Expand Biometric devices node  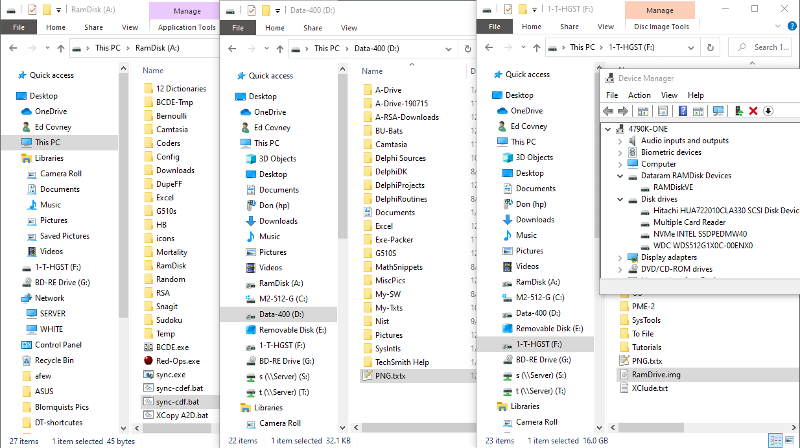pyautogui.click(x=620, y=153)
